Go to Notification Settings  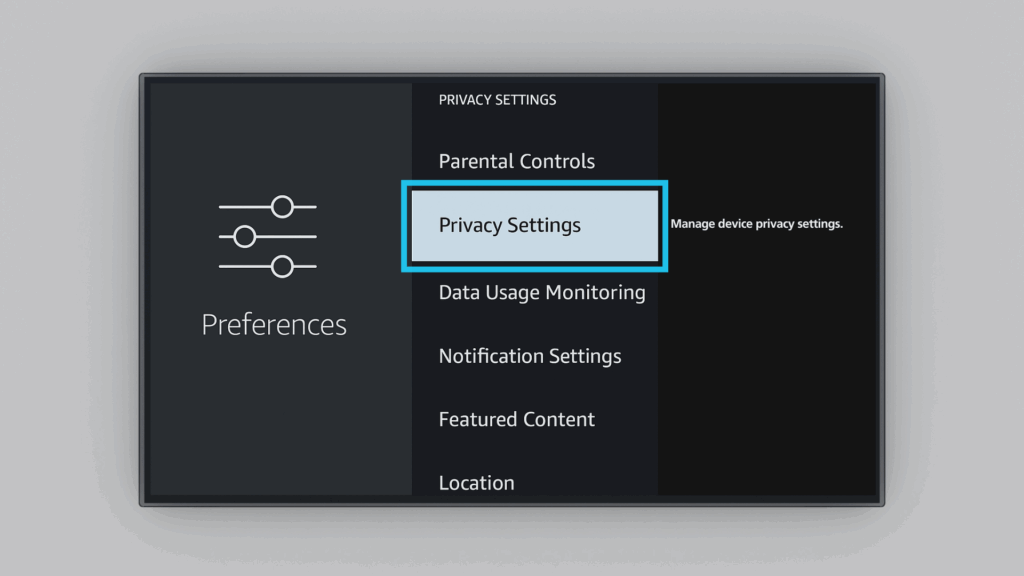click(x=530, y=356)
